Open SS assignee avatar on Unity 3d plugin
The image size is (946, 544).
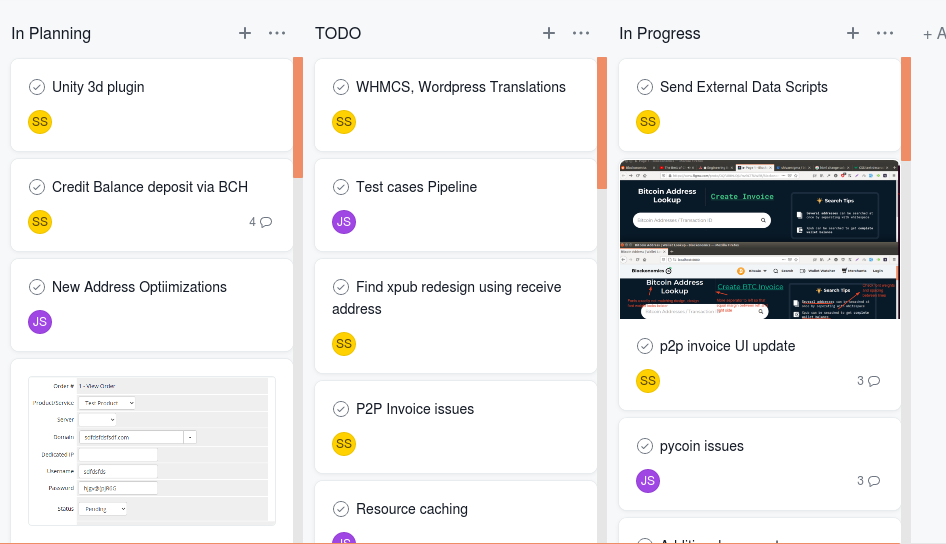(x=39, y=122)
